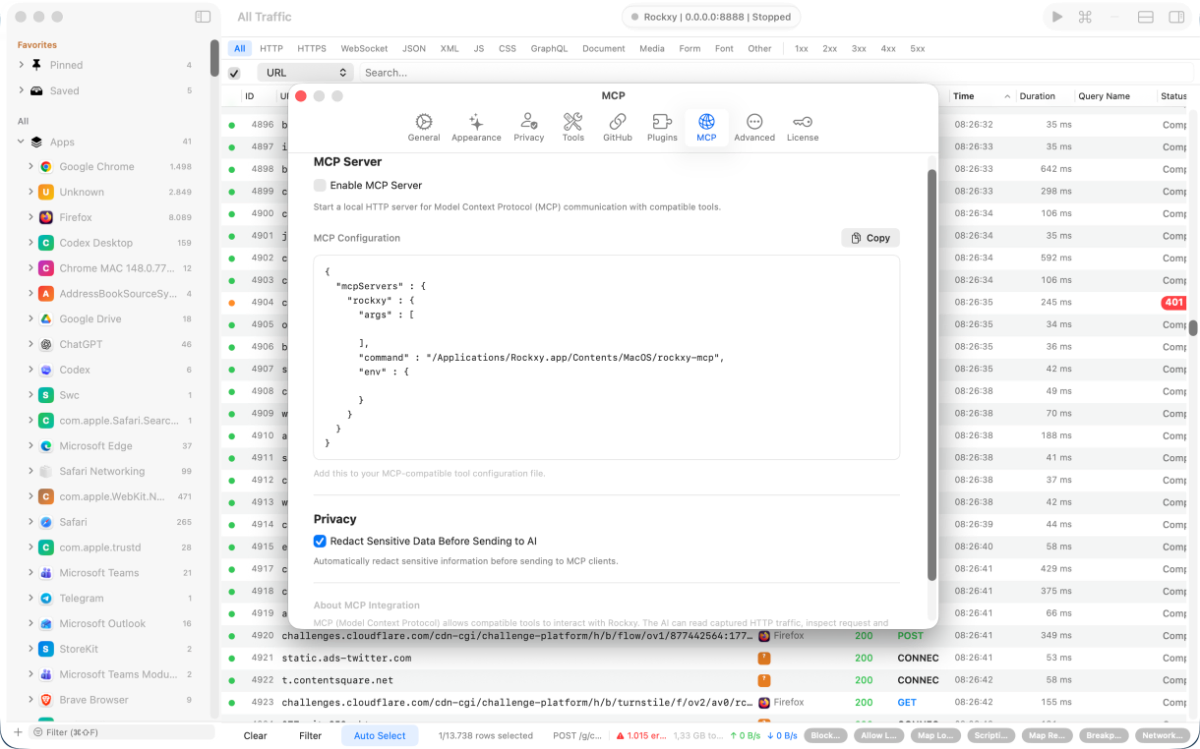Expand the Google Chrome app row
The image size is (1200, 749).
[31, 167]
